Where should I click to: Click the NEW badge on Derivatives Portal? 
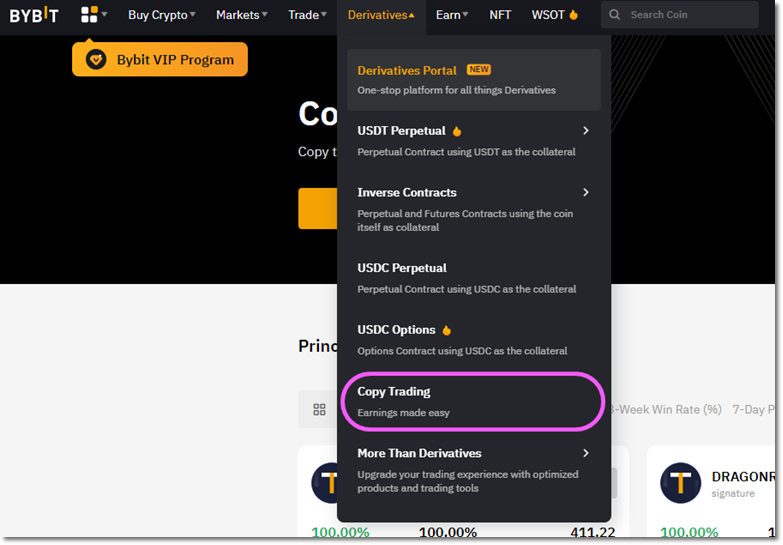pos(479,69)
